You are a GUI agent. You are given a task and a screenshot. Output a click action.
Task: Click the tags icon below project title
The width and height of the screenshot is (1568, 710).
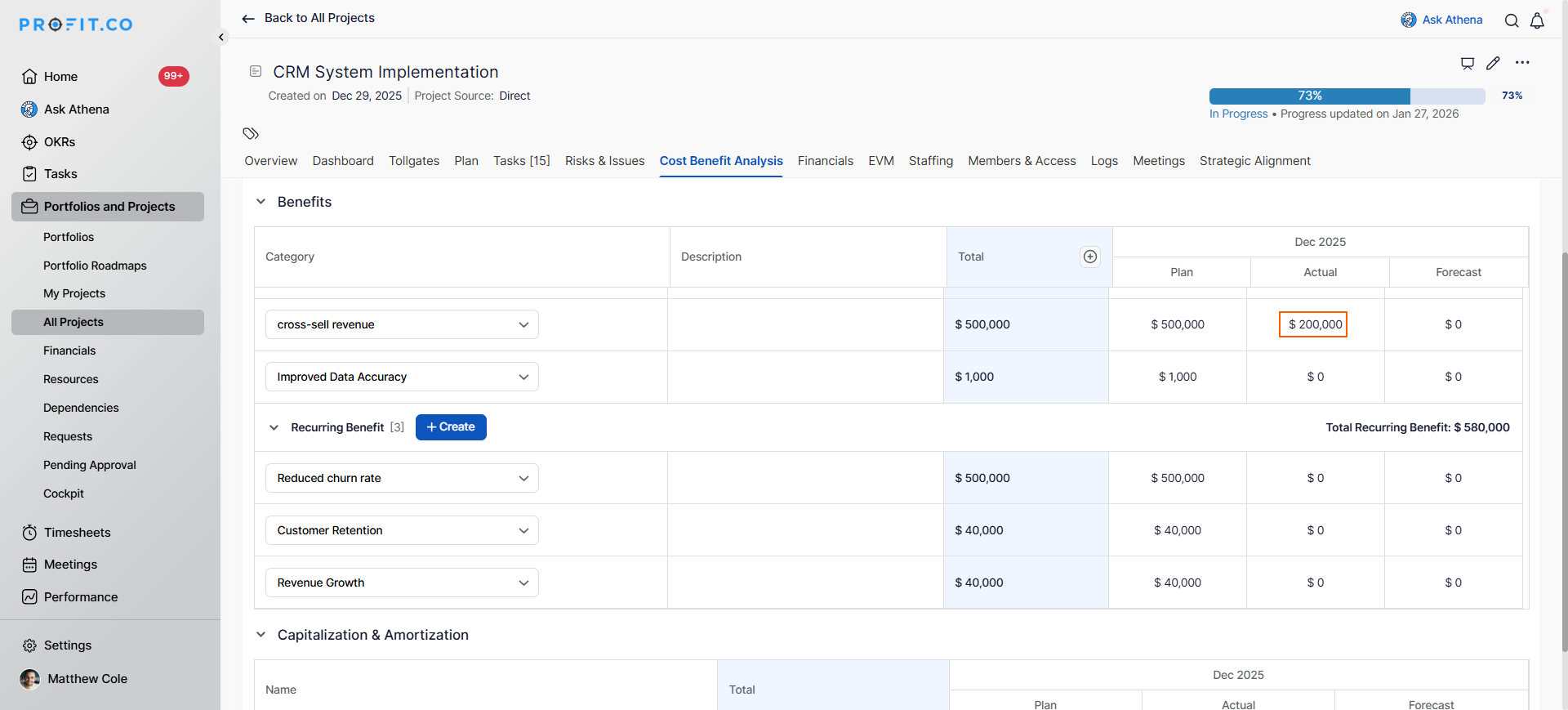tap(251, 133)
